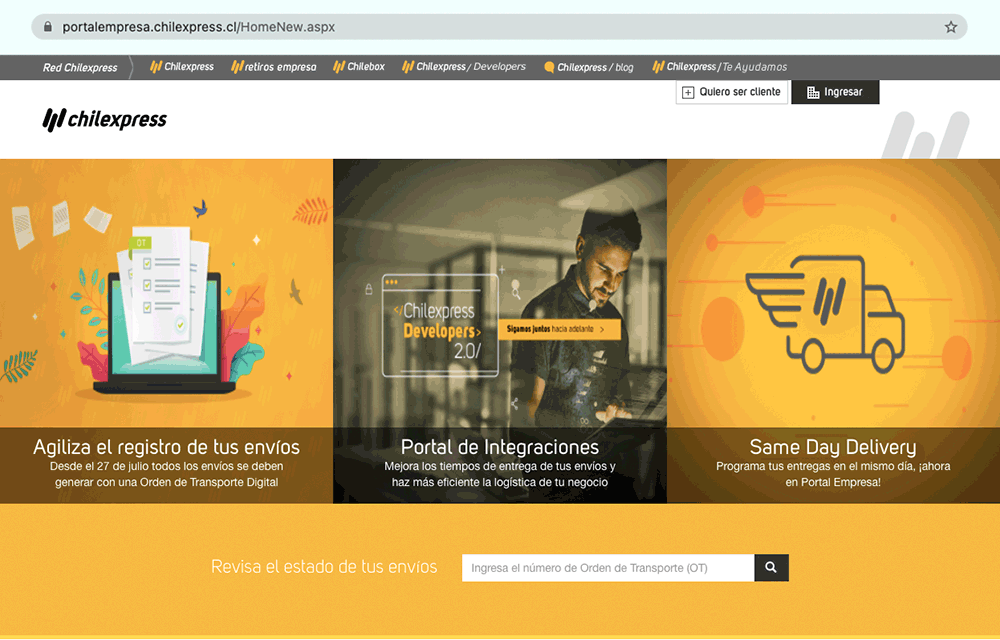Click the Ingresar login button
1000x640 pixels.
point(835,92)
